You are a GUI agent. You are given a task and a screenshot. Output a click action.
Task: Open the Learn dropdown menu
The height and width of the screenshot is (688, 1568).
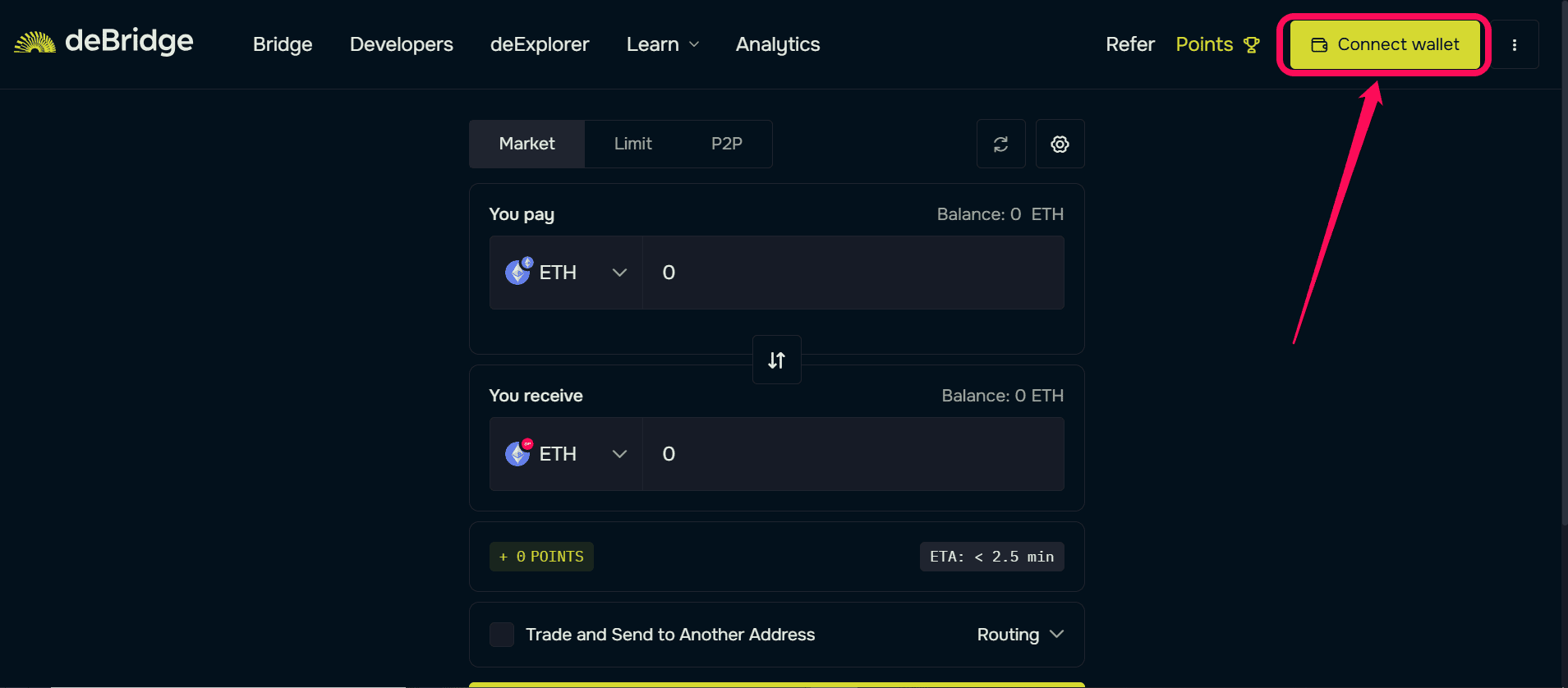tap(663, 44)
